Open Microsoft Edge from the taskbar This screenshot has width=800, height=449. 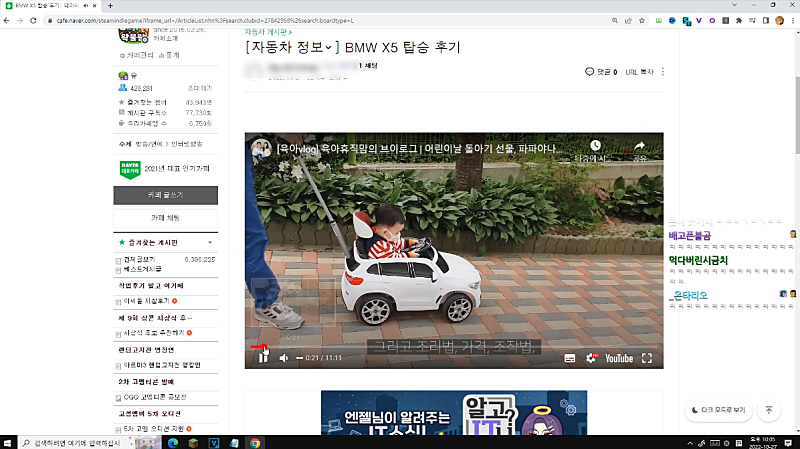[171, 442]
